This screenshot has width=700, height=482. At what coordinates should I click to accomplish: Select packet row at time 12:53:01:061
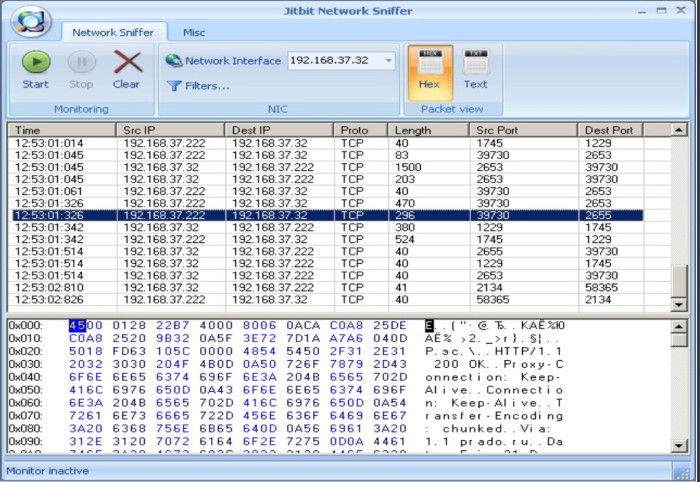click(x=326, y=191)
